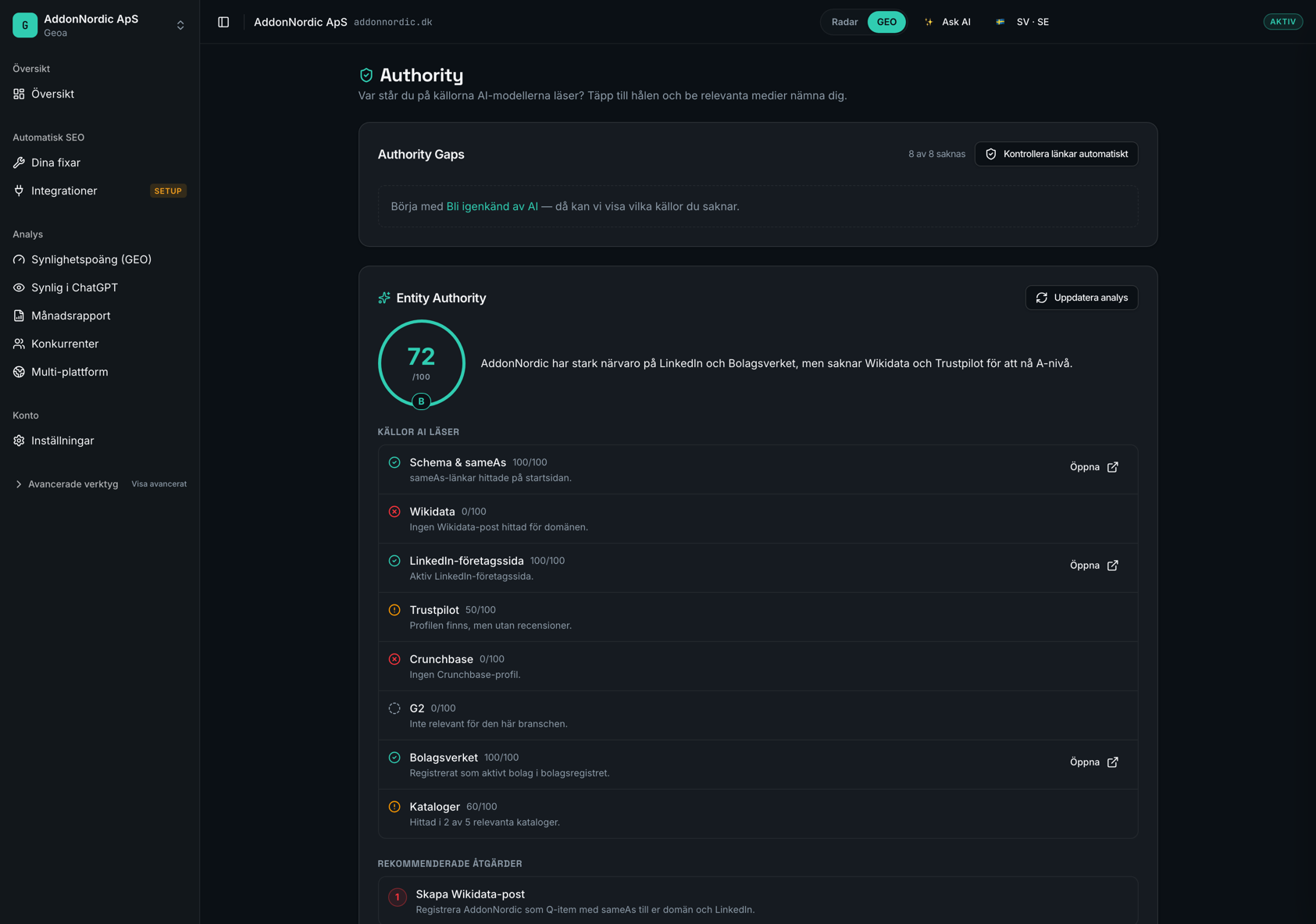Click the SETUP badge next to Integrationer
This screenshot has height=924, width=1316.
tap(168, 191)
